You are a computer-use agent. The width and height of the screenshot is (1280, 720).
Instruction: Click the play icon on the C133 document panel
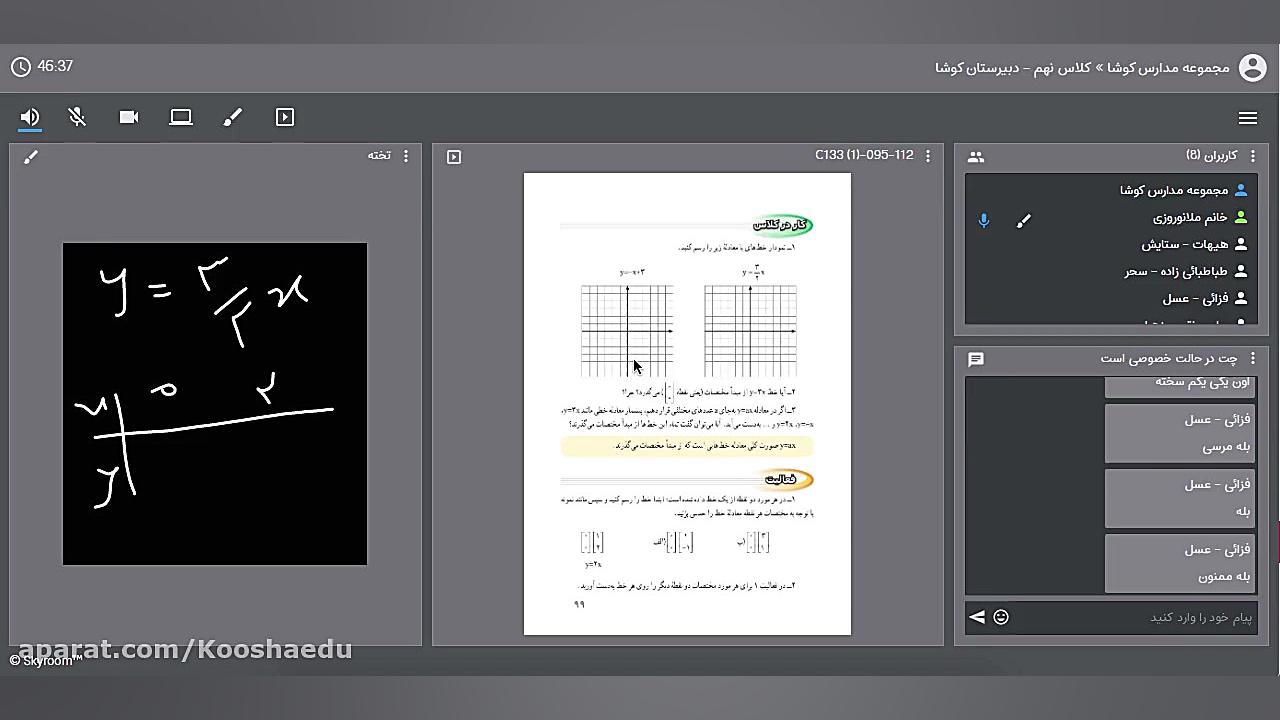tap(453, 157)
